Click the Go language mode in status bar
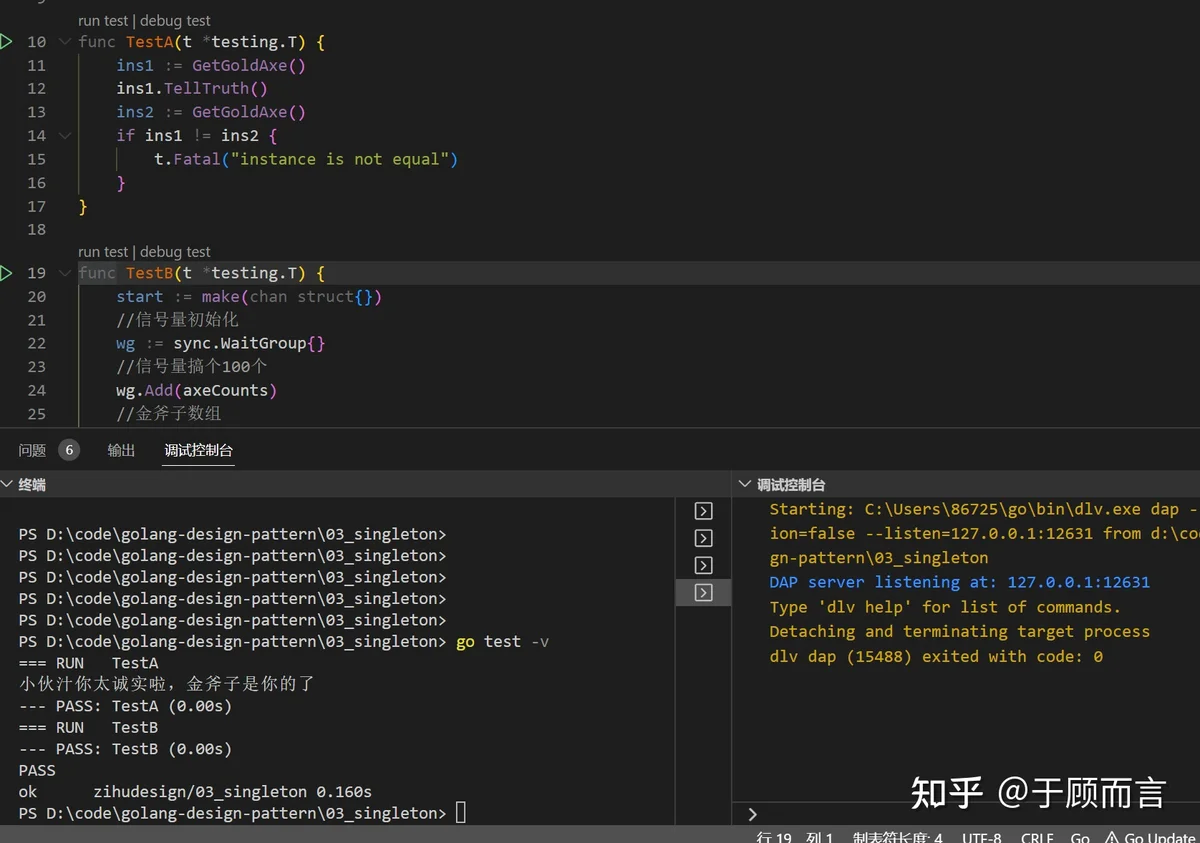The height and width of the screenshot is (843, 1200). tap(1080, 837)
